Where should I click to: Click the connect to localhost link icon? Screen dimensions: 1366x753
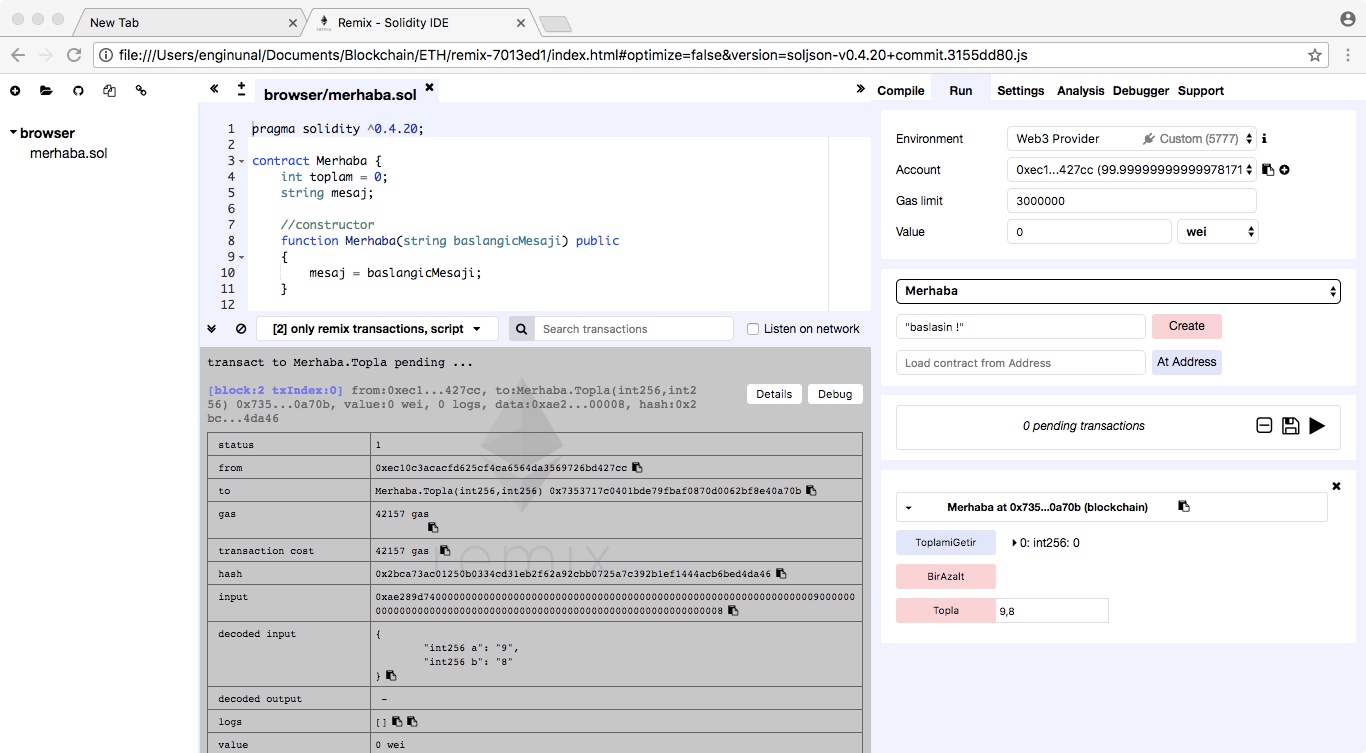pos(141,91)
